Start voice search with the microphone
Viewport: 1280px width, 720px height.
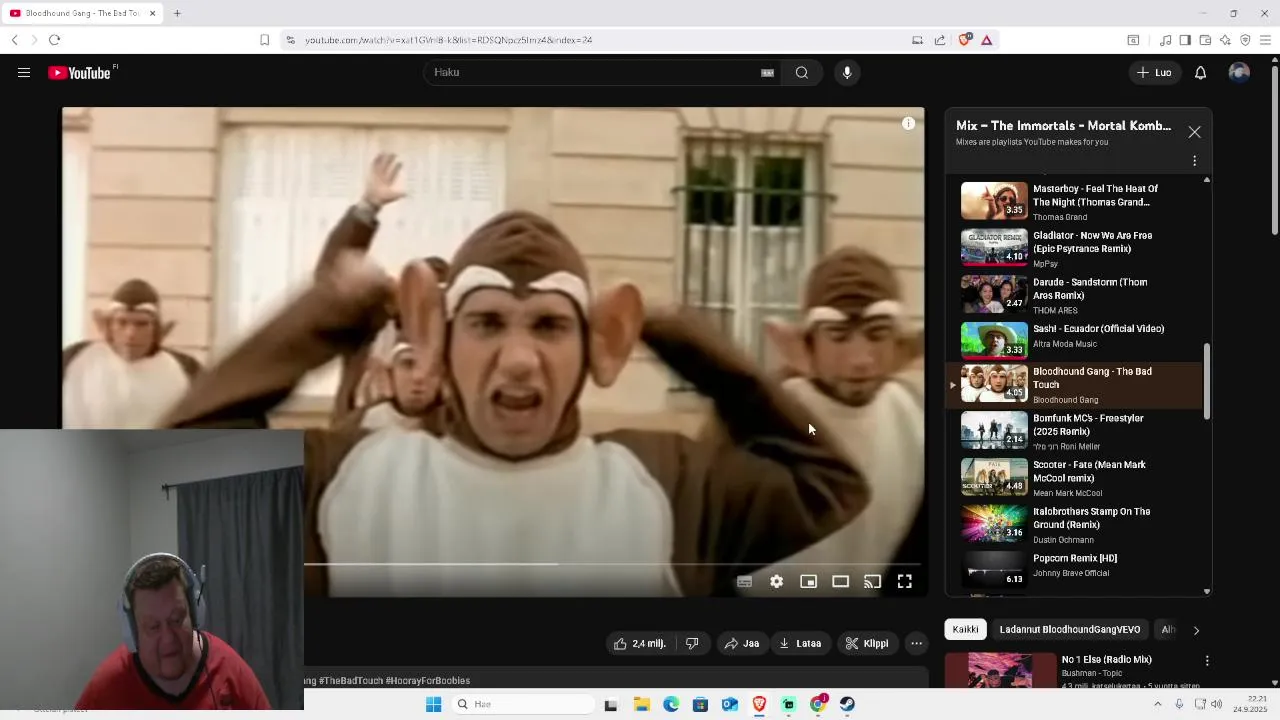(847, 73)
